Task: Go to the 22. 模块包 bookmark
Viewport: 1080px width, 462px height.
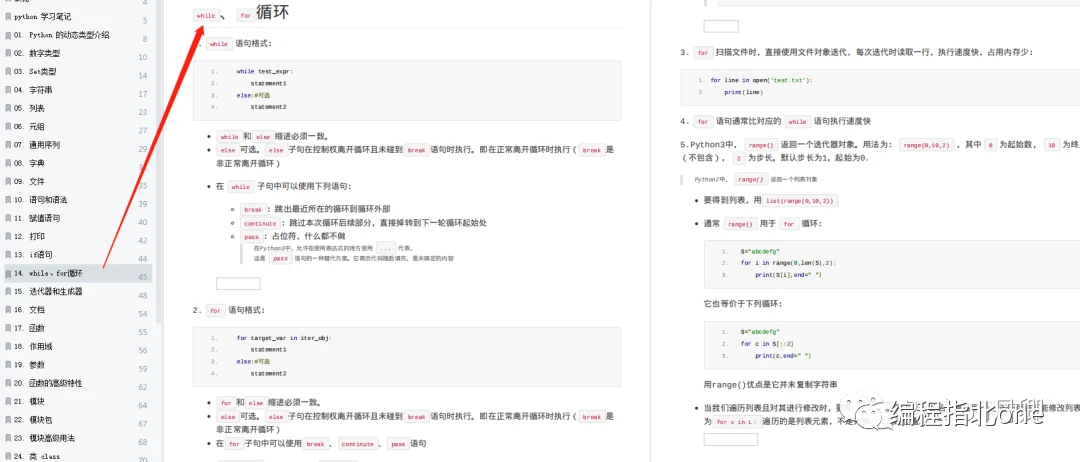Action: 33,419
